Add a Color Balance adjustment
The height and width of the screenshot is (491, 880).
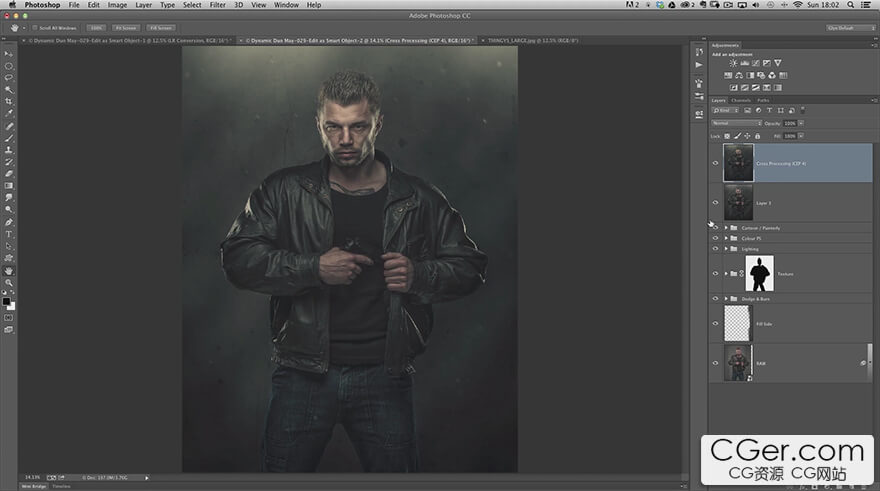[739, 75]
